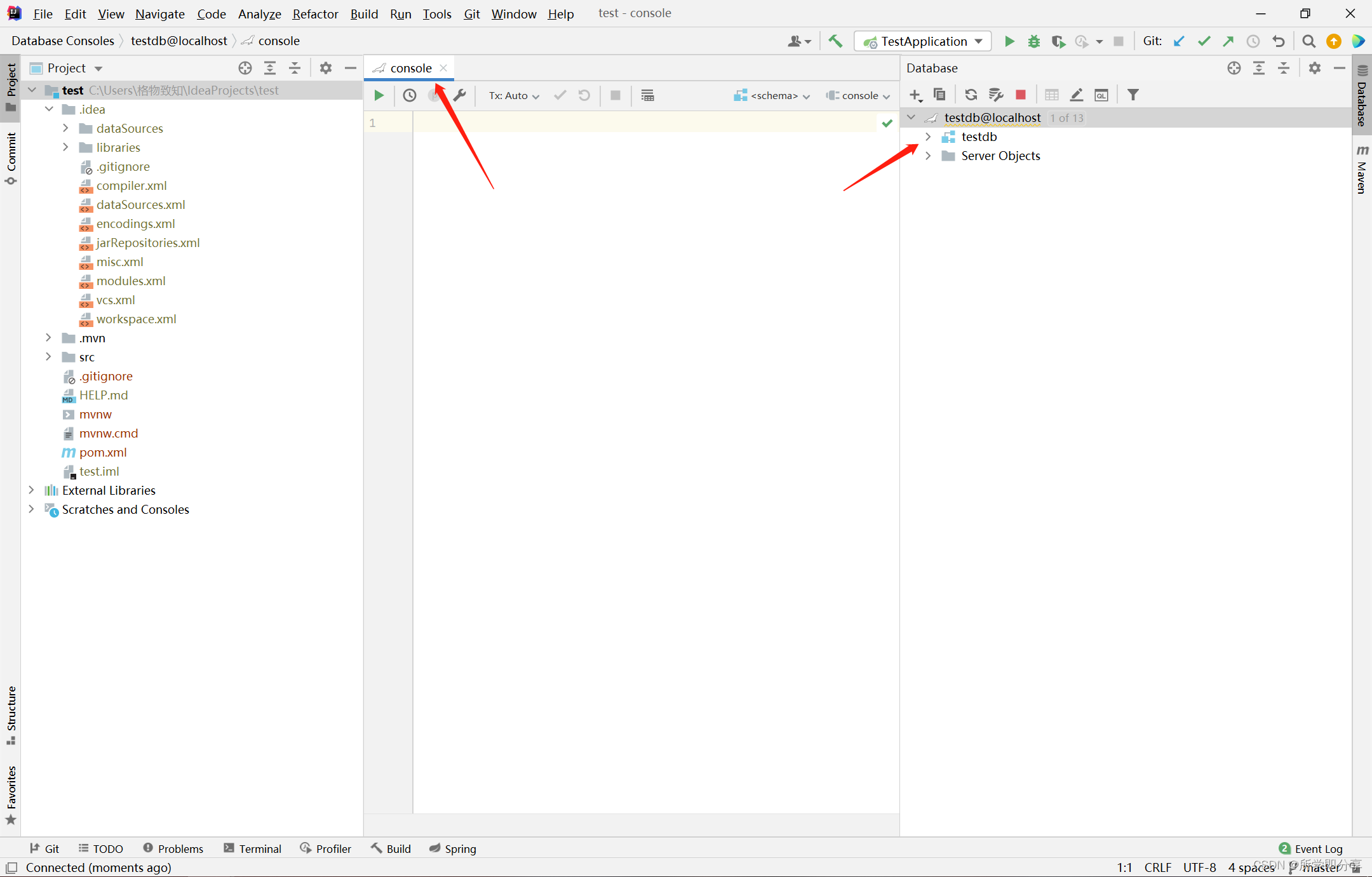Image resolution: width=1372 pixels, height=877 pixels.
Task: Open the Event Log button
Action: pos(1311,848)
